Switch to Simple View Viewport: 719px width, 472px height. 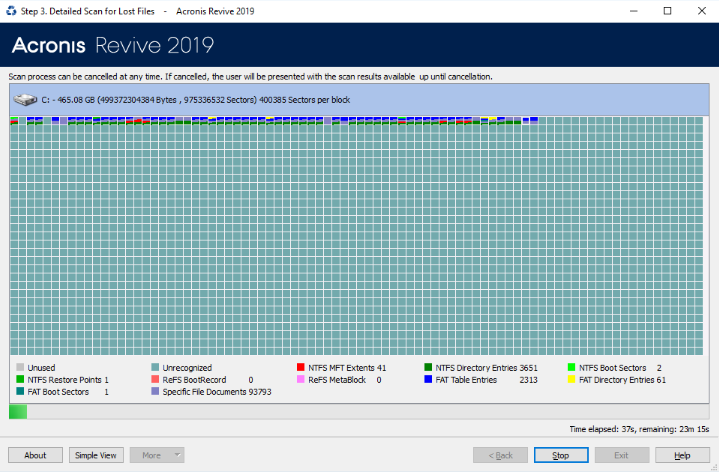click(x=96, y=455)
